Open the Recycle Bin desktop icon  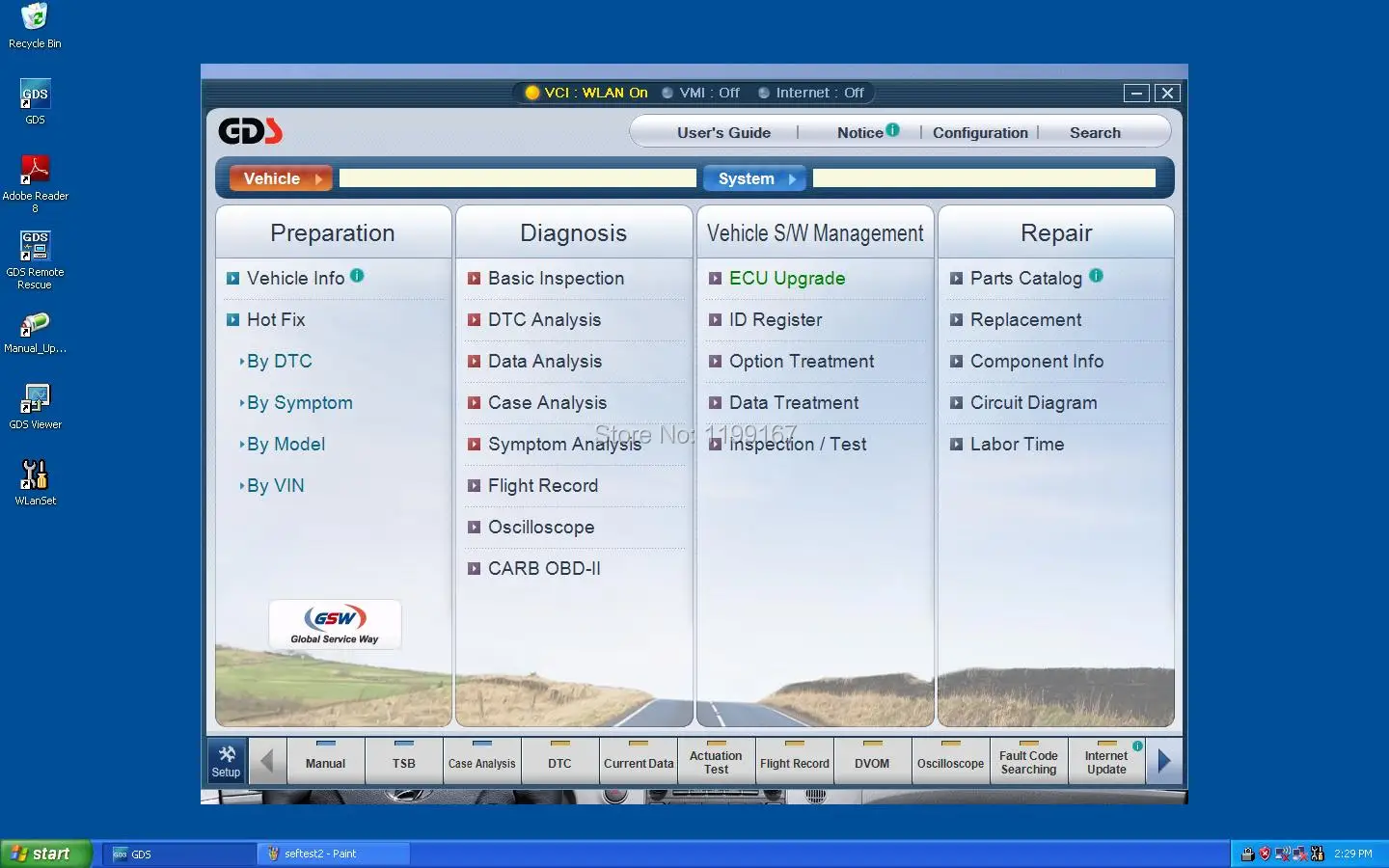point(35,26)
